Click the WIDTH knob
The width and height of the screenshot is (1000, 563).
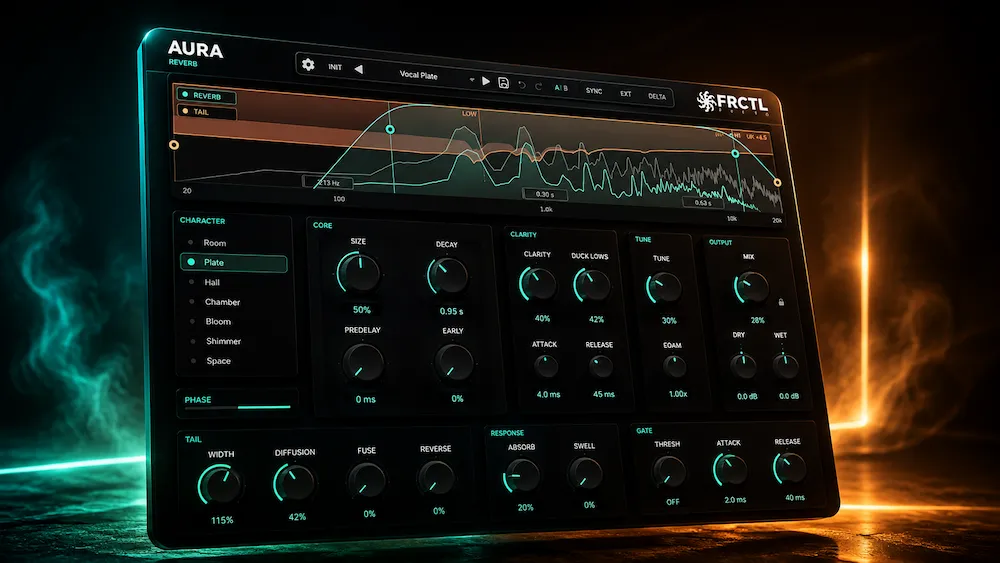click(x=220, y=485)
